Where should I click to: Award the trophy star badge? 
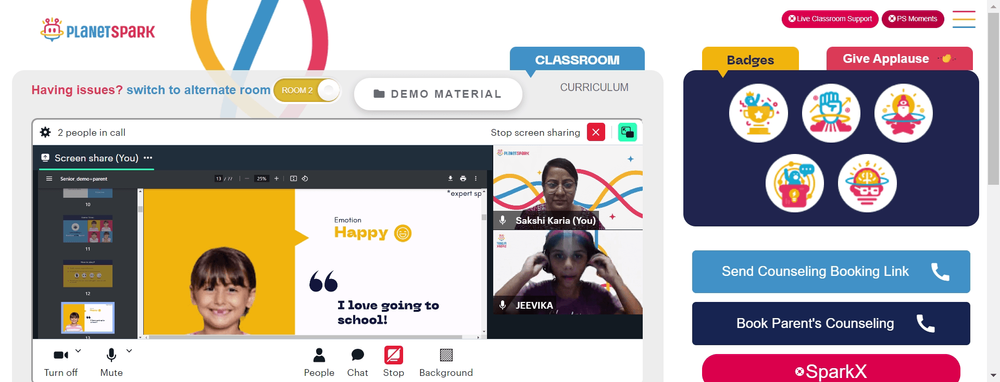point(758,114)
